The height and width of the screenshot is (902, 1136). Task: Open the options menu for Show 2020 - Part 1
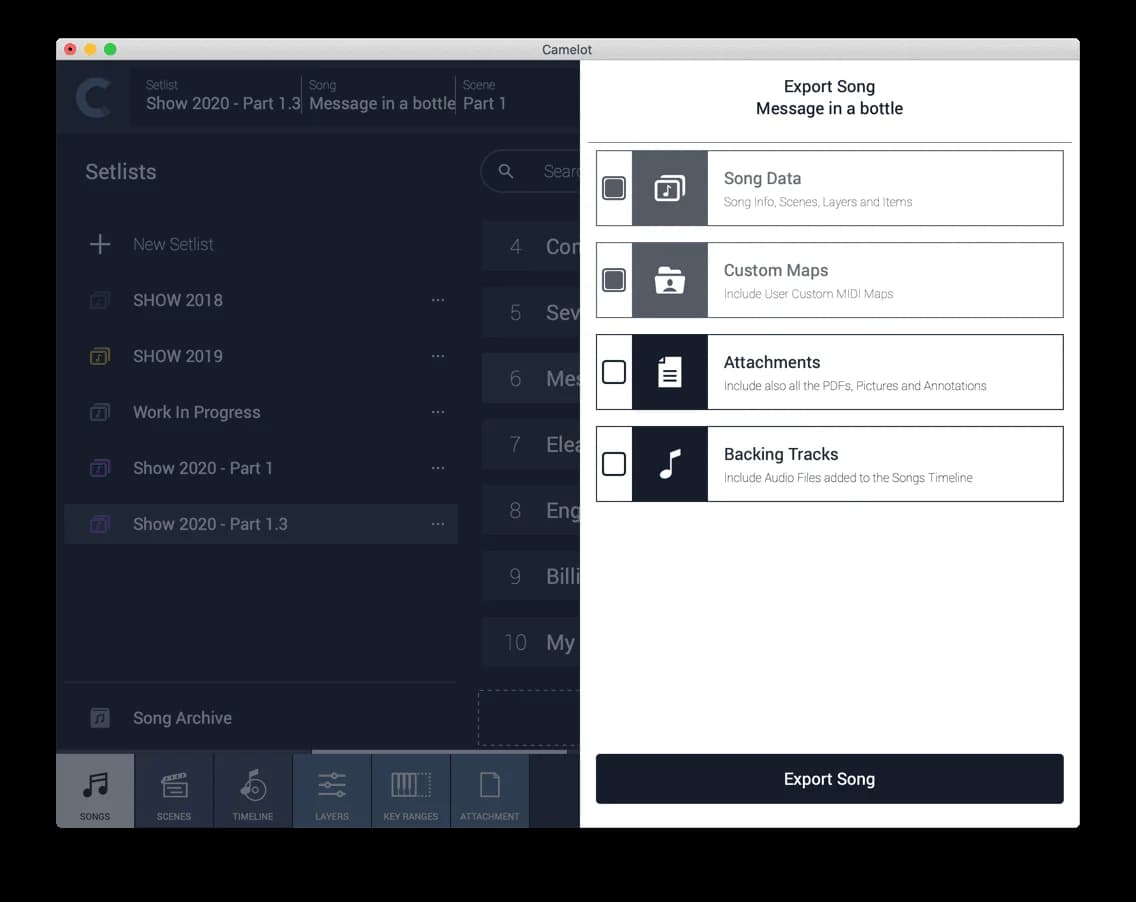(437, 467)
